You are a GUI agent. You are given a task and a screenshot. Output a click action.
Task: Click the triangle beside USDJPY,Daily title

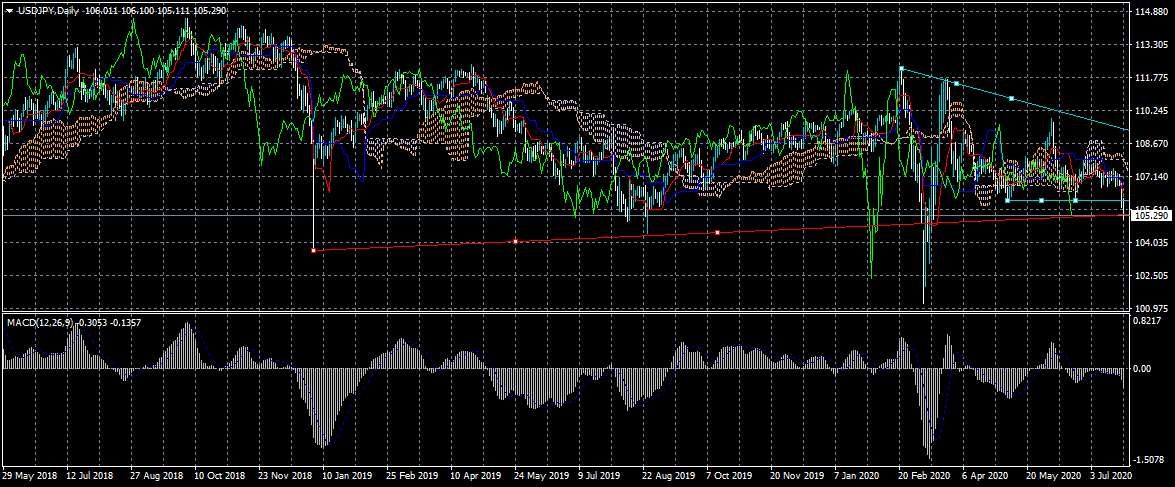[9, 10]
